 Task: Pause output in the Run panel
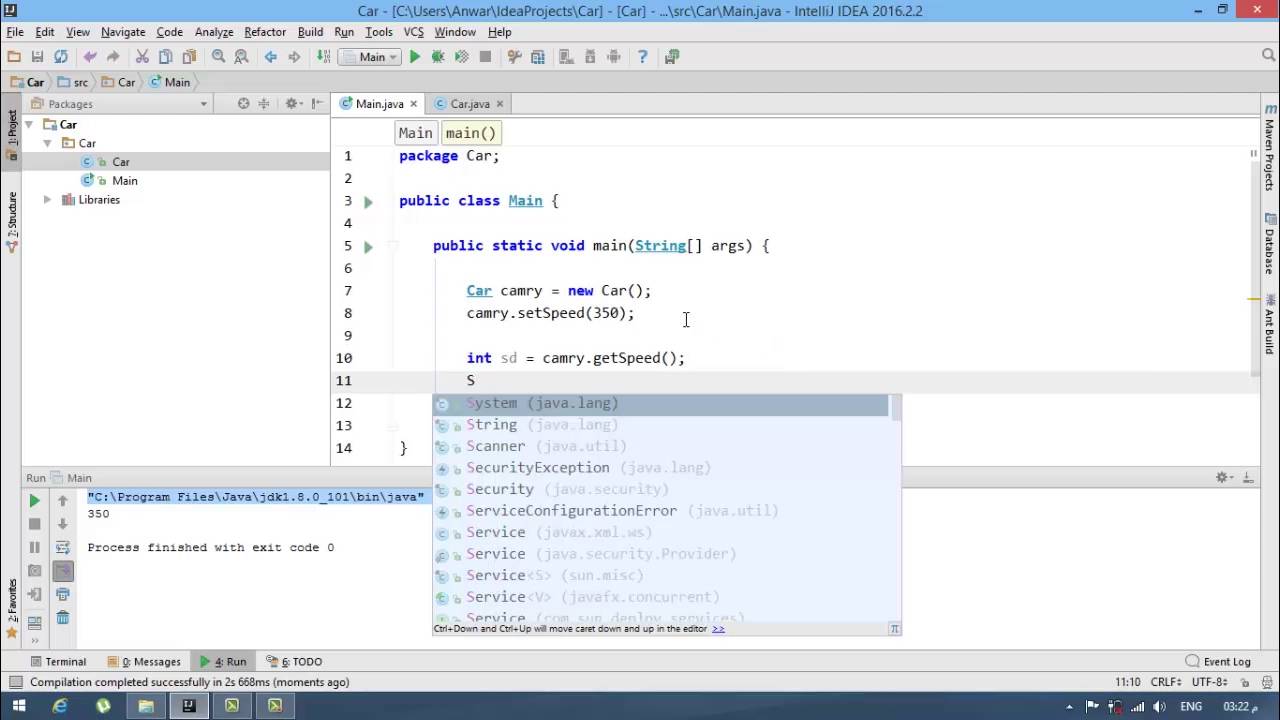(x=34, y=547)
